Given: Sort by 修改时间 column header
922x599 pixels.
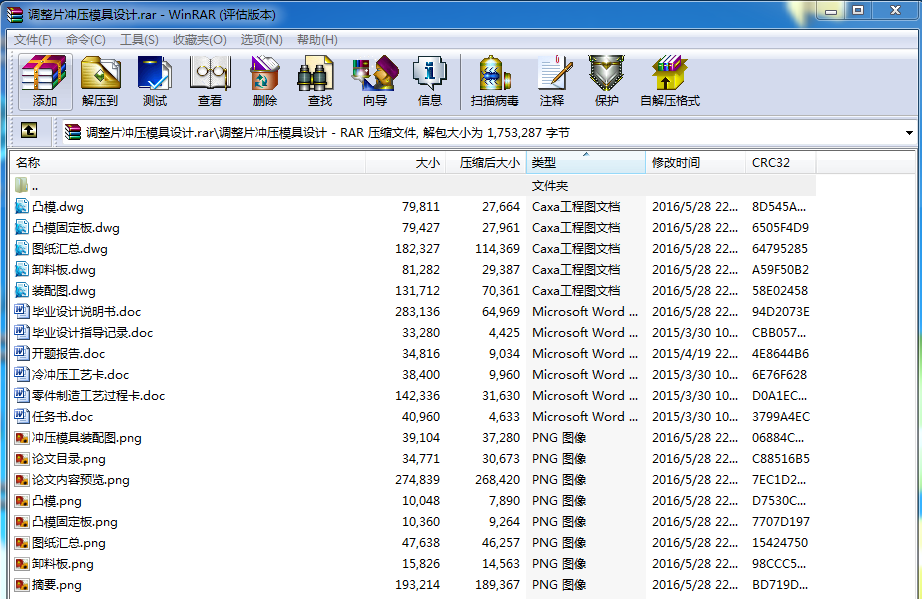Looking at the screenshot, I should 696,162.
